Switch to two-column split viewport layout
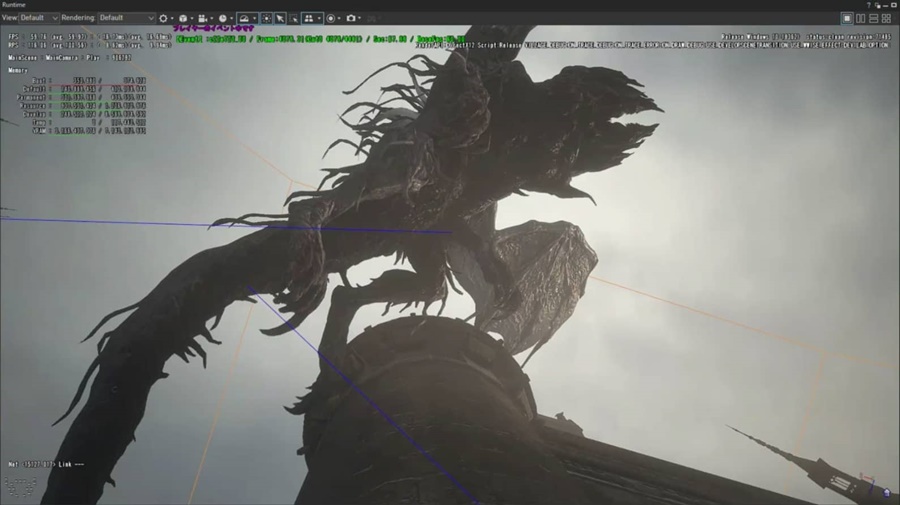 click(x=860, y=18)
